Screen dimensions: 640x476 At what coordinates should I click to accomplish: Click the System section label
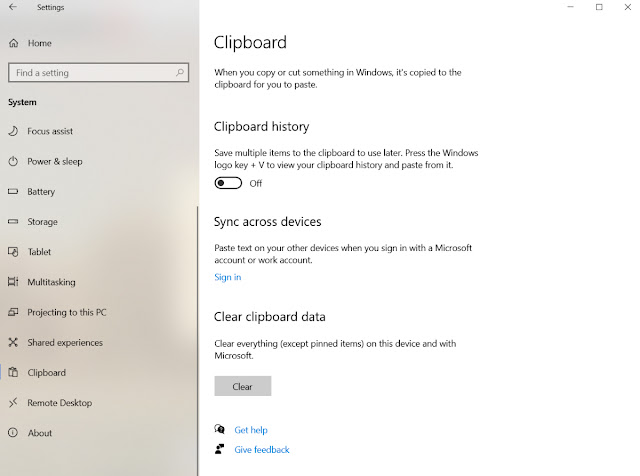pos(22,102)
